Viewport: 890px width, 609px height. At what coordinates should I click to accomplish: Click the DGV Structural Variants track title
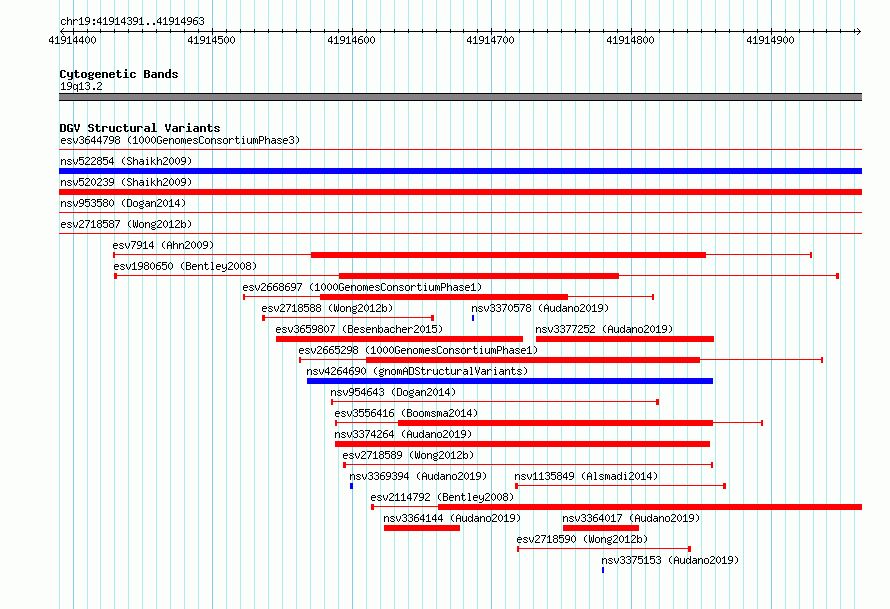[x=140, y=128]
